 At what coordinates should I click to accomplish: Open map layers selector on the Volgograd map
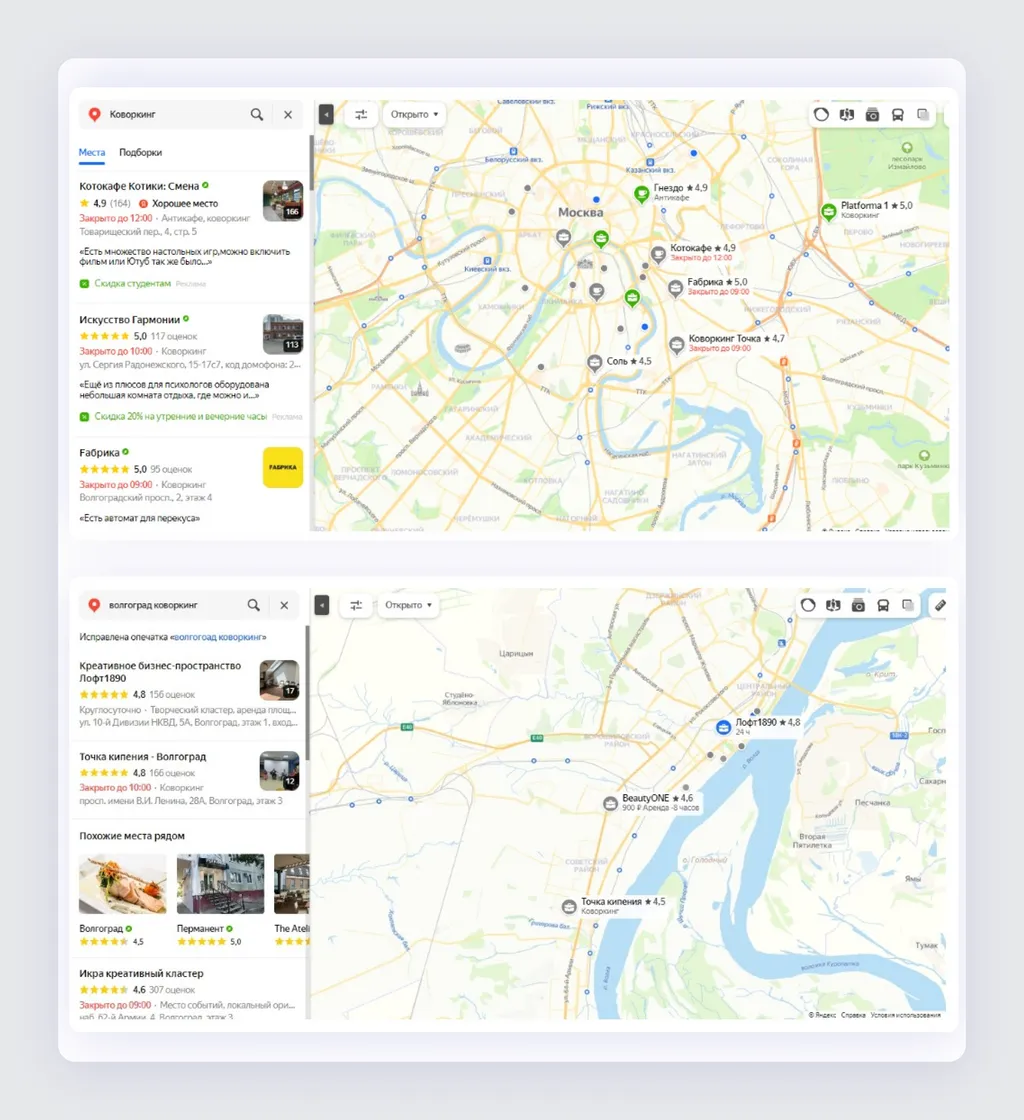(x=908, y=605)
